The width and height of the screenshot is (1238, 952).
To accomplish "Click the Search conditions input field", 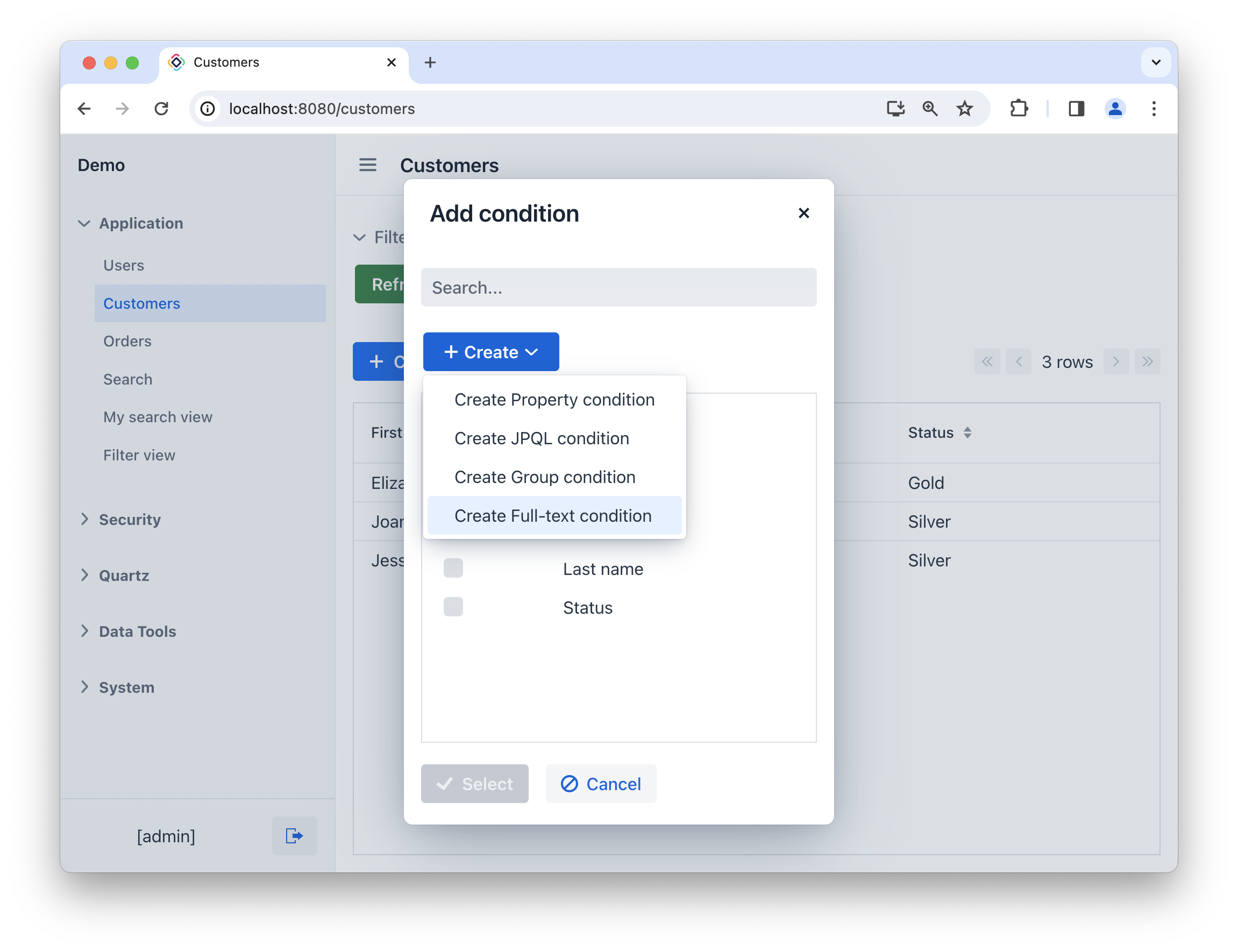I will point(618,288).
